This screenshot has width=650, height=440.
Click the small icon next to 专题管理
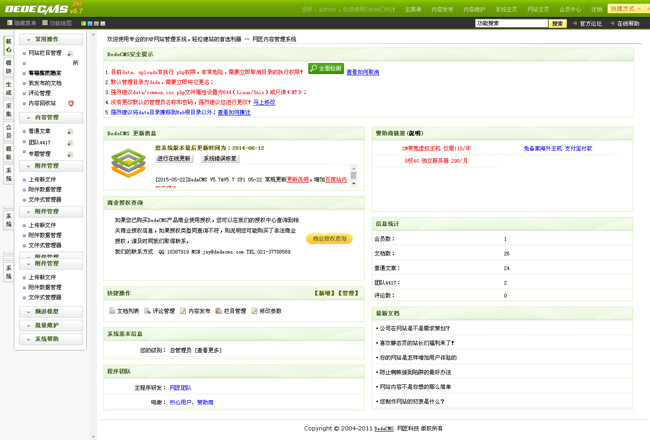tap(70, 154)
